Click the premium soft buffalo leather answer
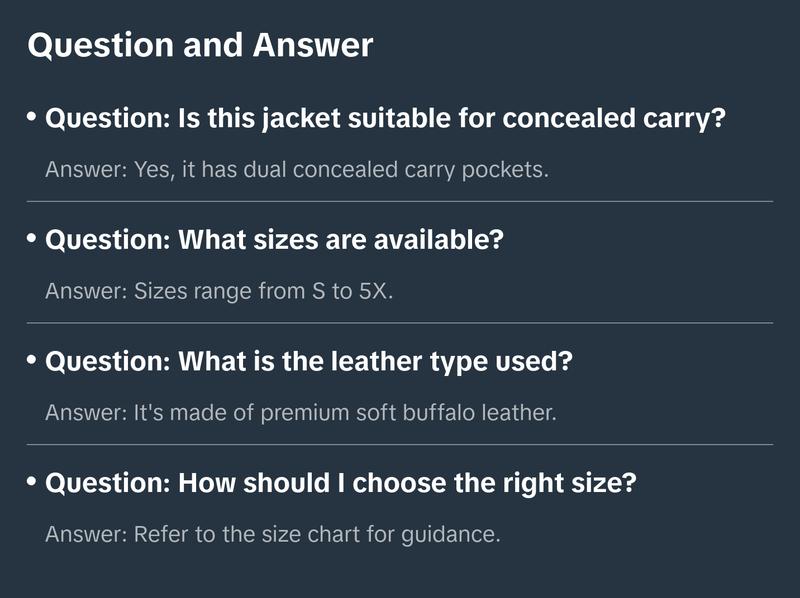800x598 pixels. [x=300, y=412]
